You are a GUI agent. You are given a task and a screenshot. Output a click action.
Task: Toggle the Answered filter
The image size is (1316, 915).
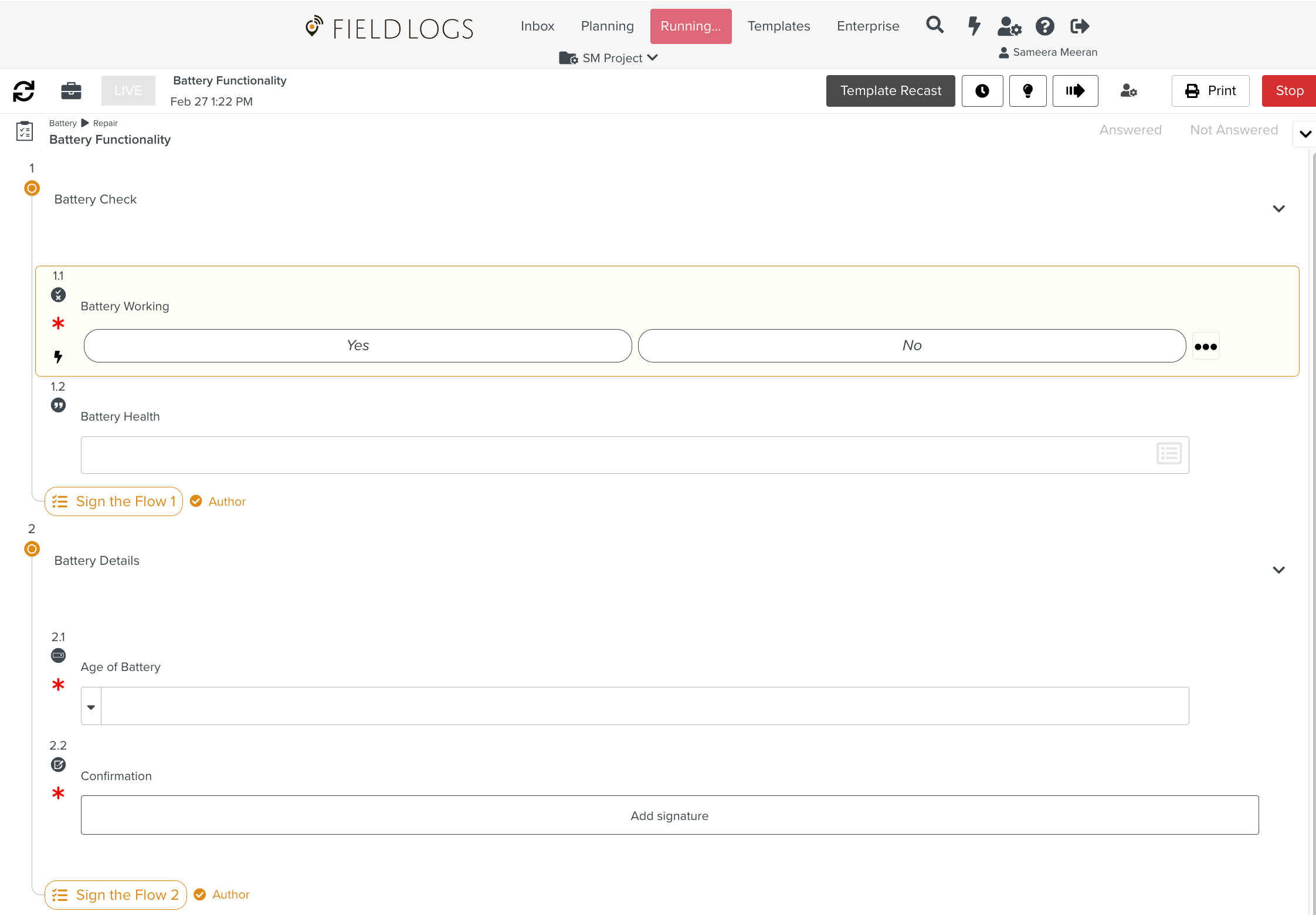[x=1130, y=130]
